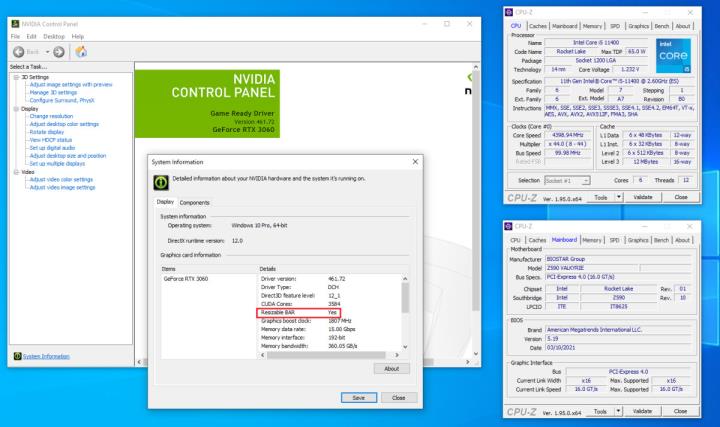The image size is (720, 427).
Task: Open Set up multiple displays
Action: 57,163
